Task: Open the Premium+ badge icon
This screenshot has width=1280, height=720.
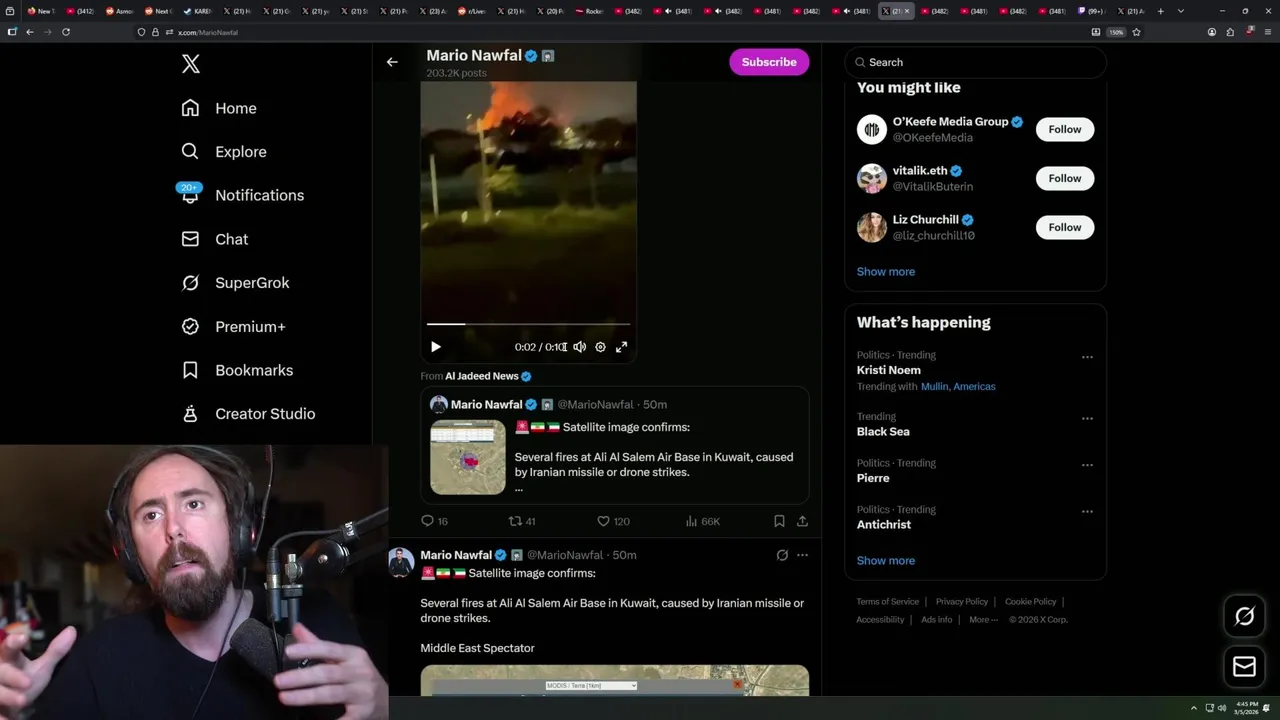Action: click(190, 326)
